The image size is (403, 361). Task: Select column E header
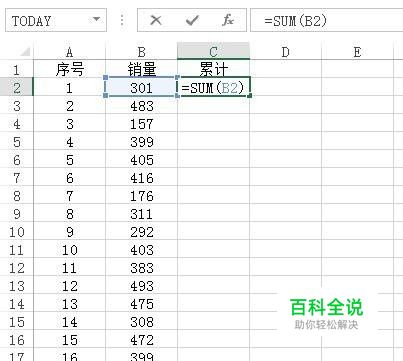pos(357,52)
